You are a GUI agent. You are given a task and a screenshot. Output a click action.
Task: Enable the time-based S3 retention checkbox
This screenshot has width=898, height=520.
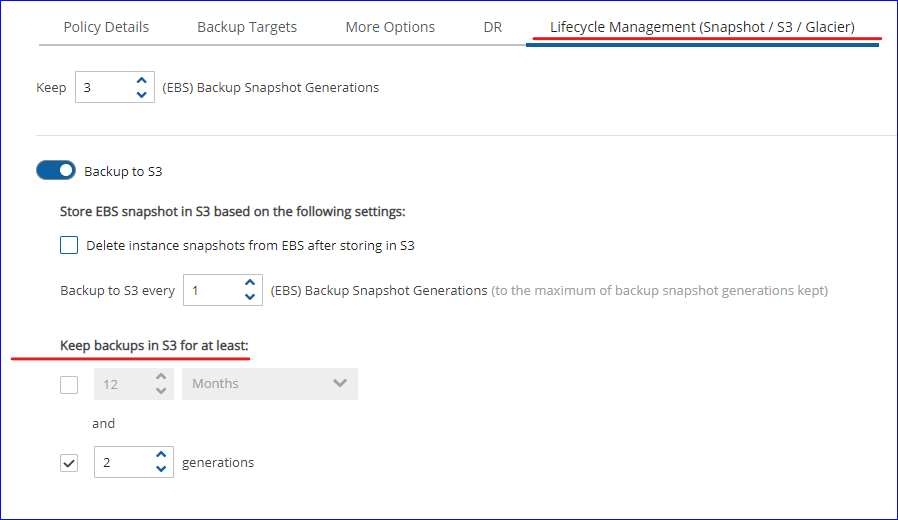[x=69, y=385]
